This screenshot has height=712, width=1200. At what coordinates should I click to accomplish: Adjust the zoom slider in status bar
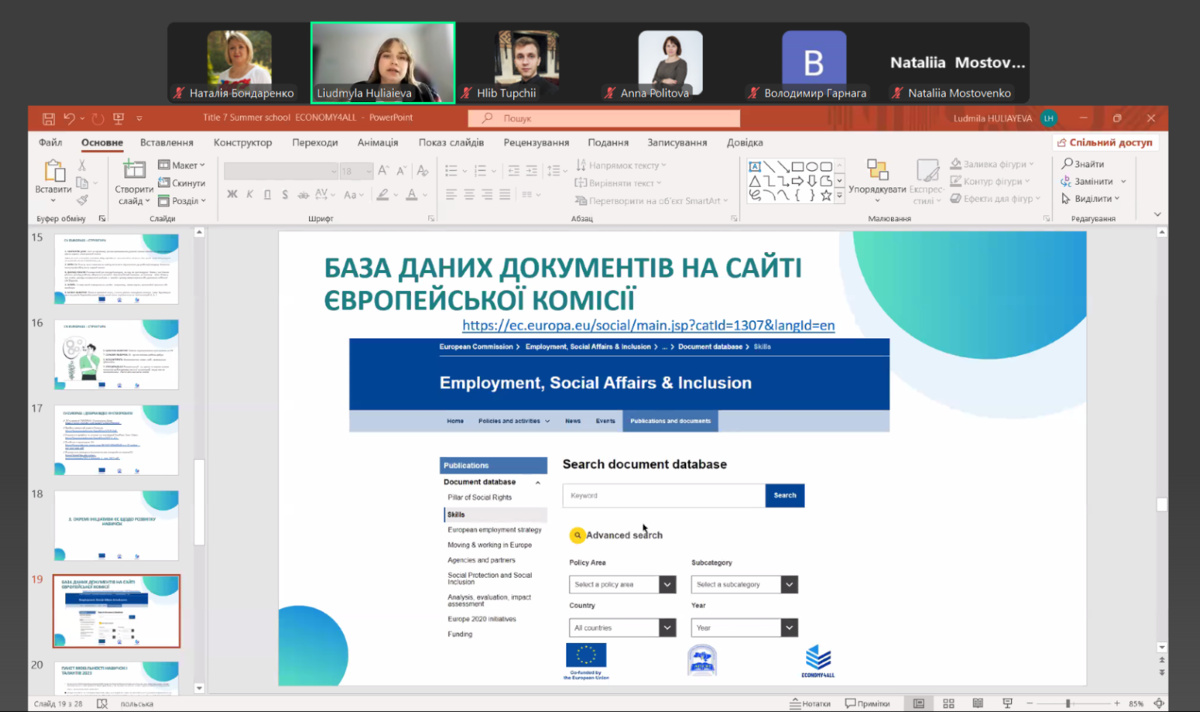(x=1069, y=703)
